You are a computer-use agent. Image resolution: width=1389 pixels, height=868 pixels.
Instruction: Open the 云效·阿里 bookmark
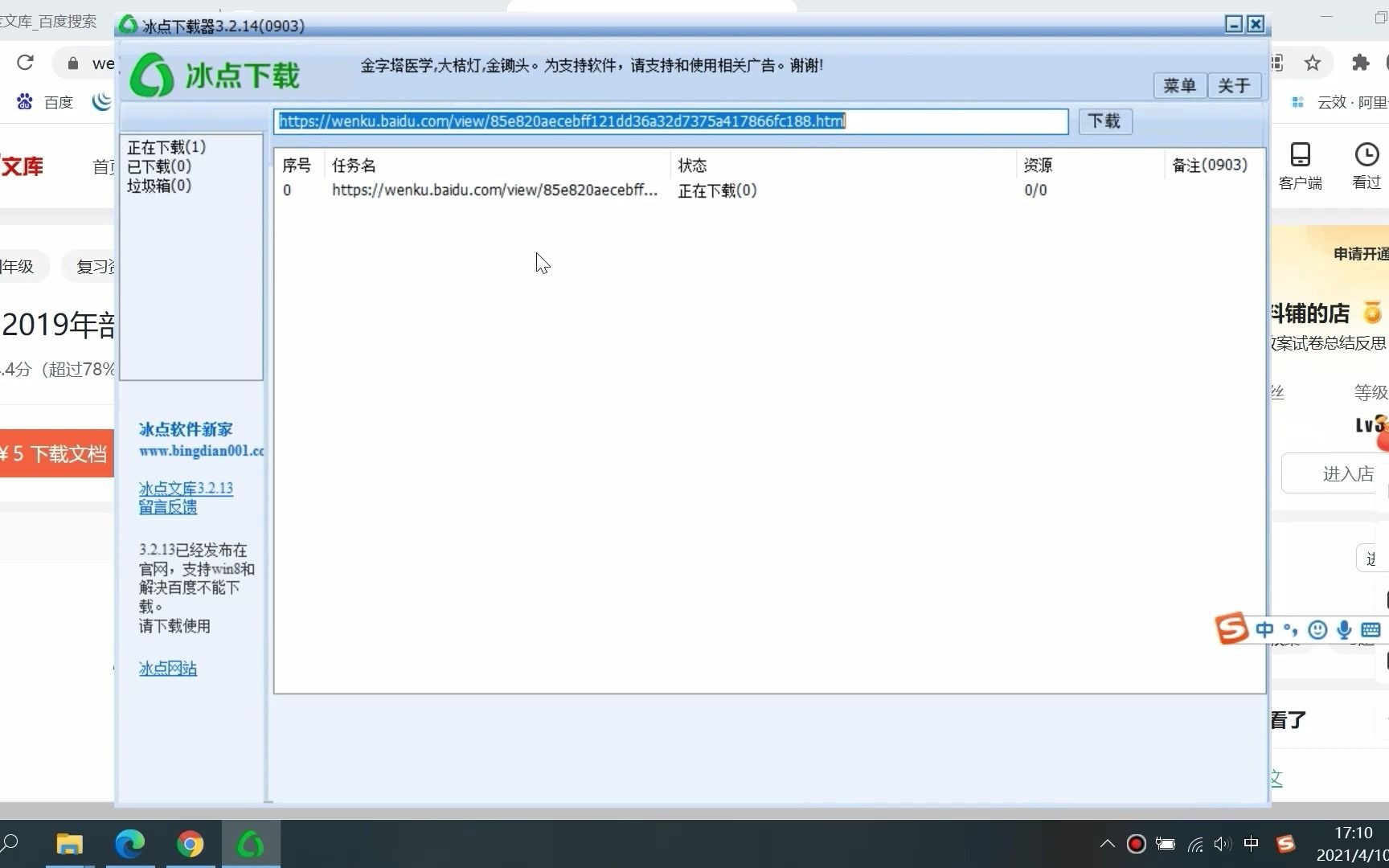pyautogui.click(x=1339, y=102)
